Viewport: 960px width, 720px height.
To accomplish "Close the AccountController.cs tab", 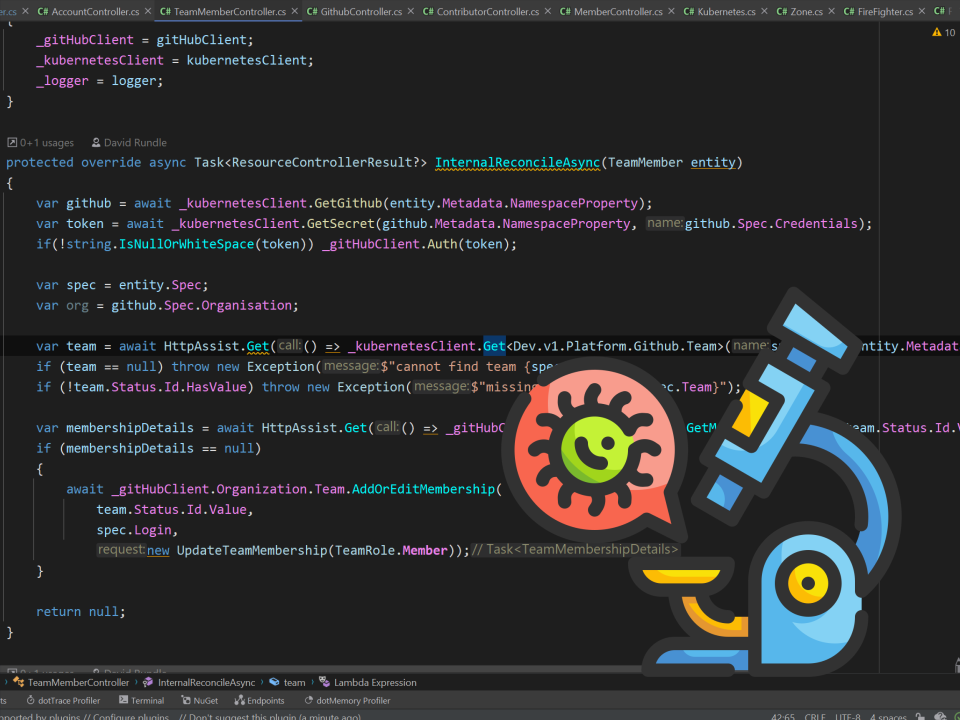I will 148,11.
